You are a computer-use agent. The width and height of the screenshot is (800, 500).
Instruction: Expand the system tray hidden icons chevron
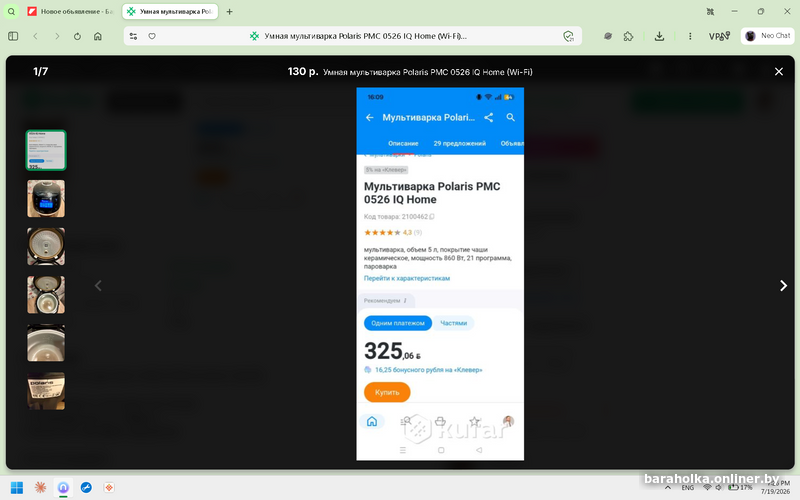coord(667,488)
